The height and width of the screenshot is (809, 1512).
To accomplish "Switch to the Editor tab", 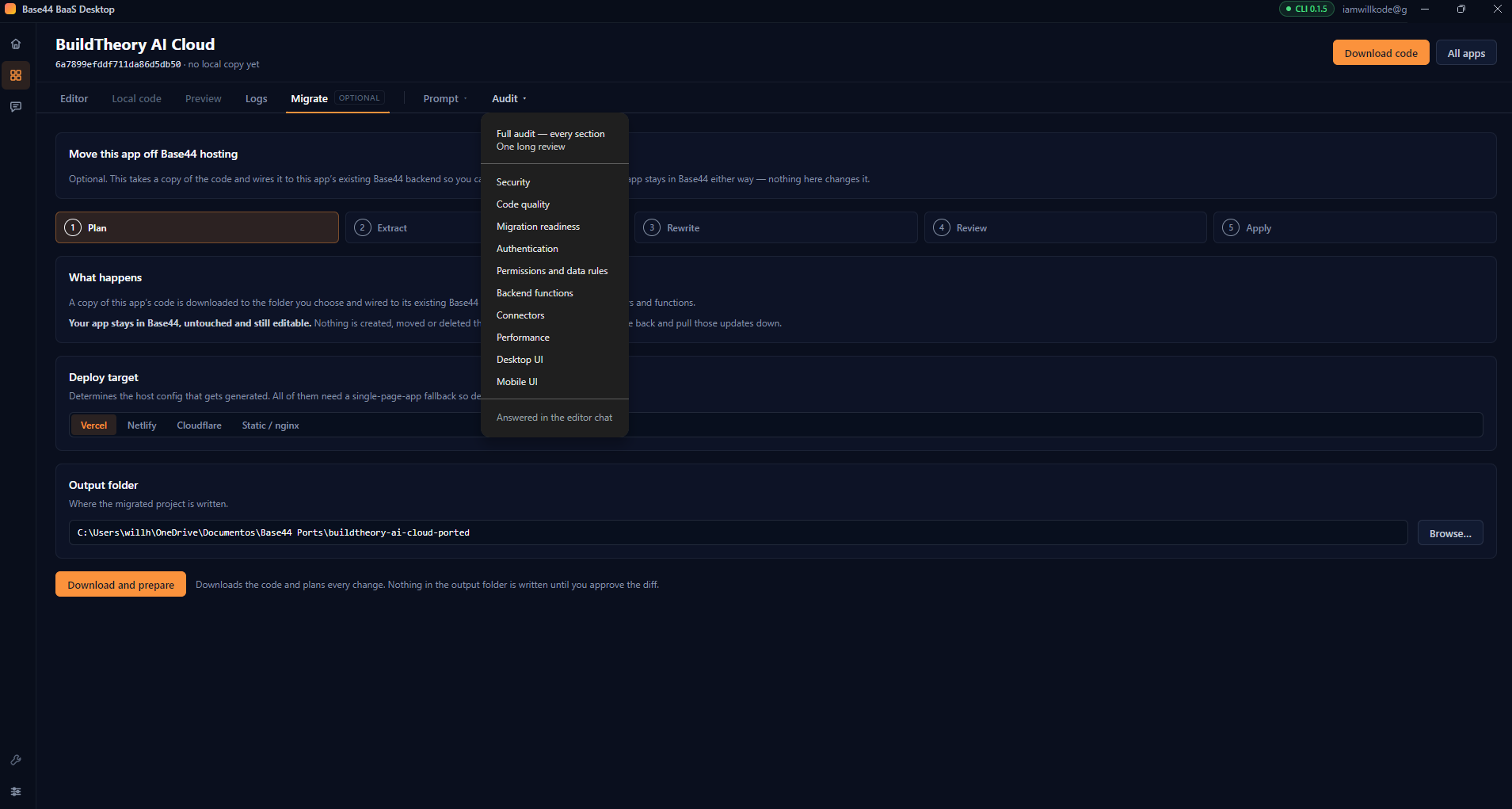I will pyautogui.click(x=74, y=98).
